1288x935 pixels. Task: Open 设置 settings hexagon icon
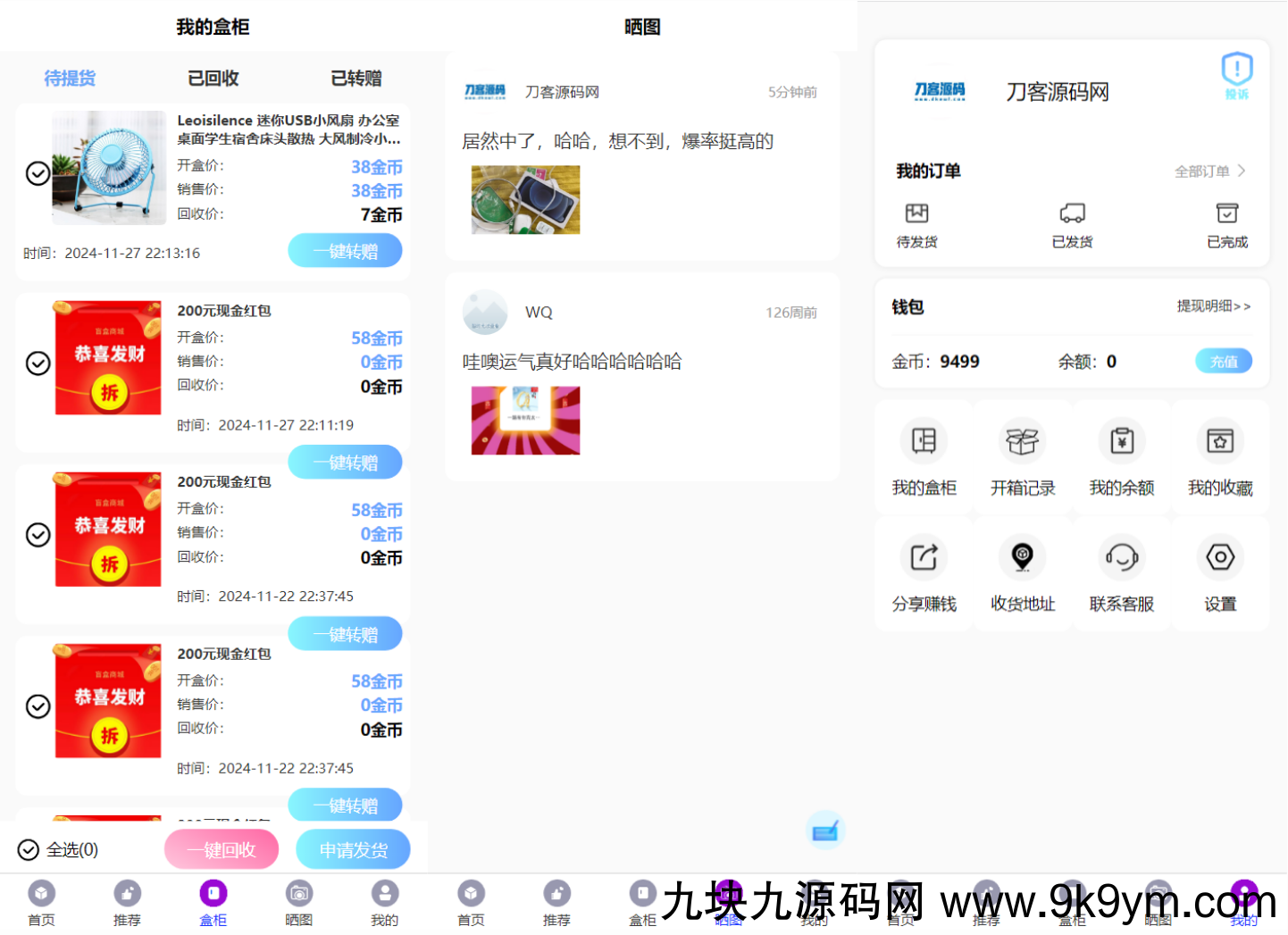point(1219,558)
